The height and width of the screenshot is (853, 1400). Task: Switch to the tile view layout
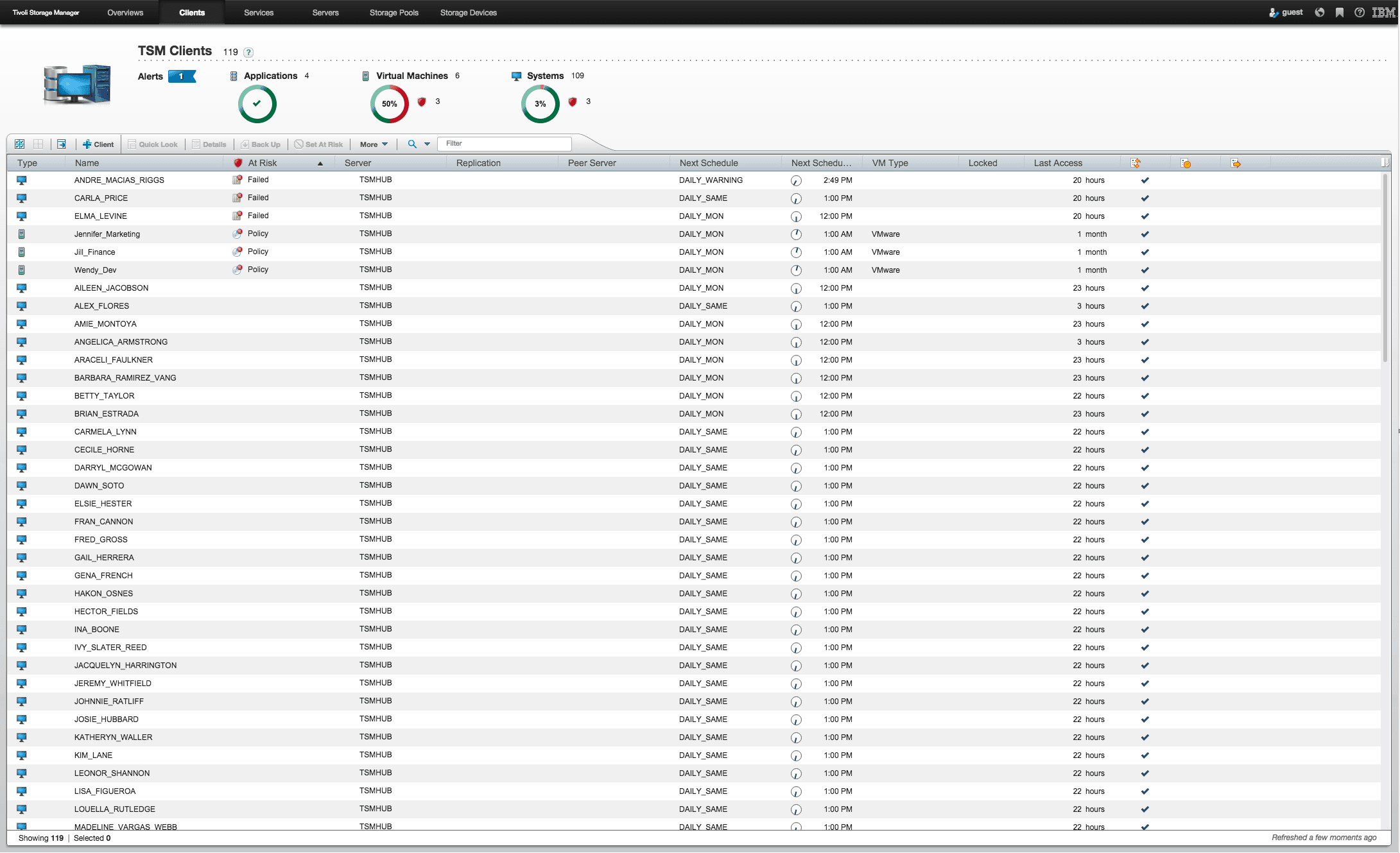[19, 144]
